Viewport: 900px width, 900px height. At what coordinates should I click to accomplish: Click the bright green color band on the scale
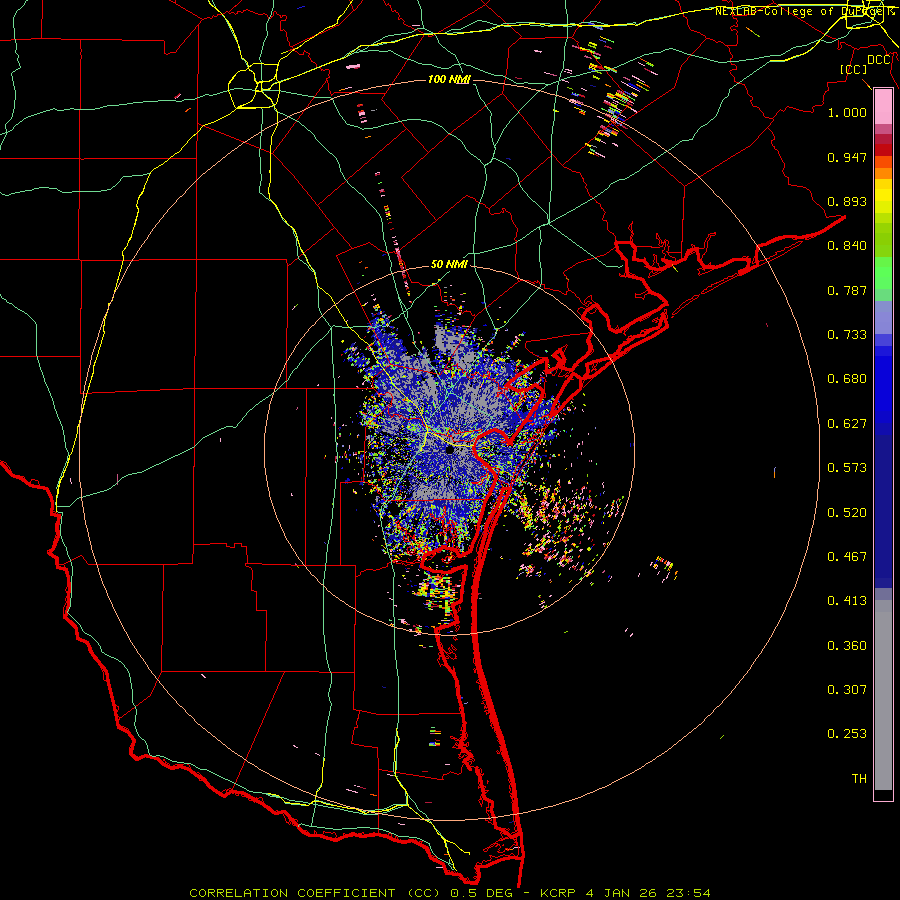(883, 273)
